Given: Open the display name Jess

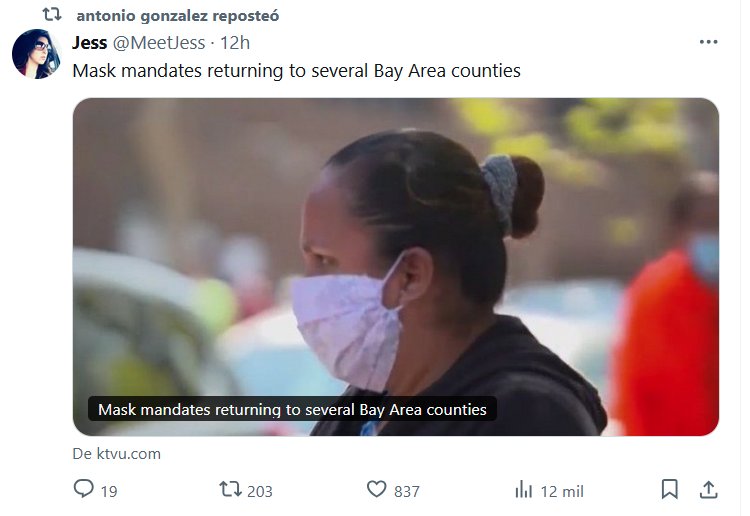Looking at the screenshot, I should point(89,43).
